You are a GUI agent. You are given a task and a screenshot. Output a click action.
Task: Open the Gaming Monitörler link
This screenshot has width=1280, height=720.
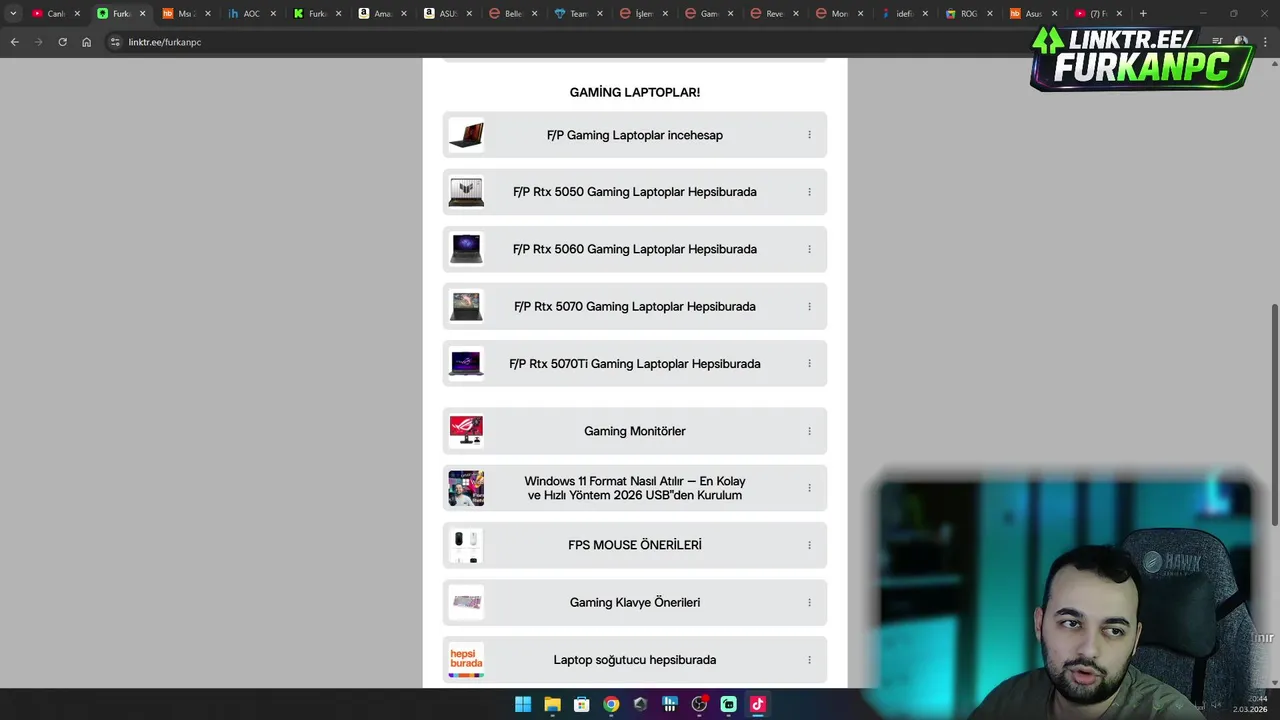pyautogui.click(x=635, y=431)
